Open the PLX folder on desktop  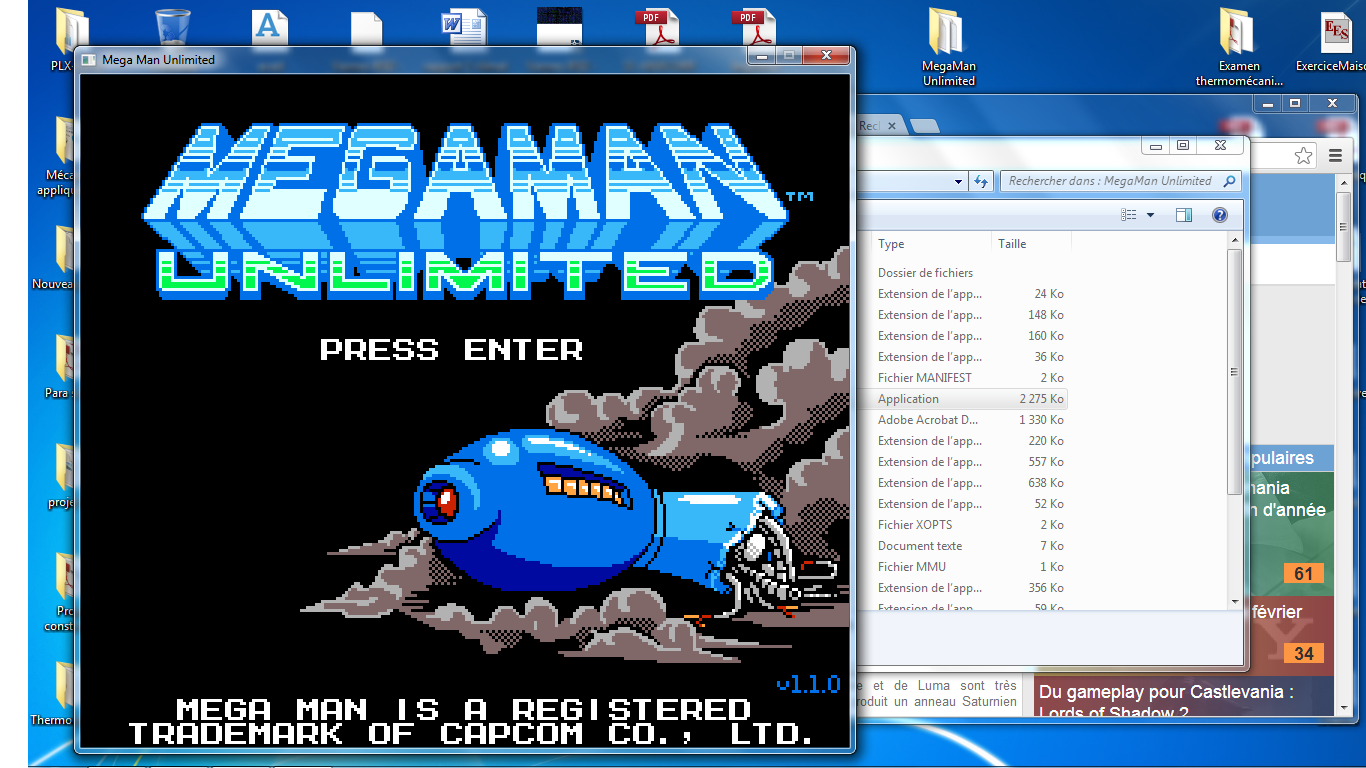pyautogui.click(x=69, y=40)
